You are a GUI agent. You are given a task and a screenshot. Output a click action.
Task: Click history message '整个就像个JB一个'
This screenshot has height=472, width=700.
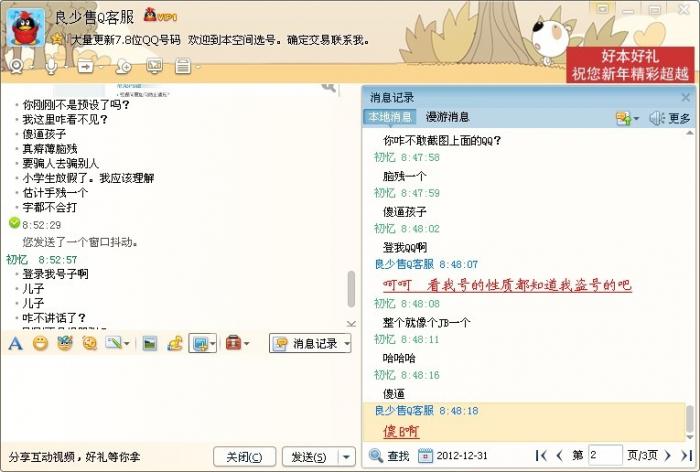(426, 322)
